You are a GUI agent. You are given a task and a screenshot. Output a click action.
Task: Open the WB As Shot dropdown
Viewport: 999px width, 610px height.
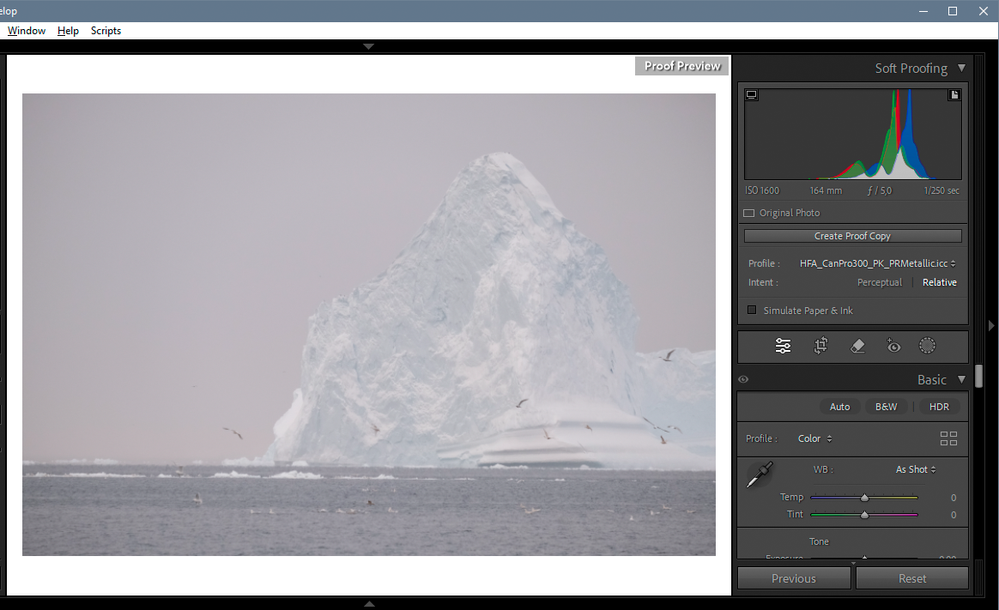[x=916, y=470]
